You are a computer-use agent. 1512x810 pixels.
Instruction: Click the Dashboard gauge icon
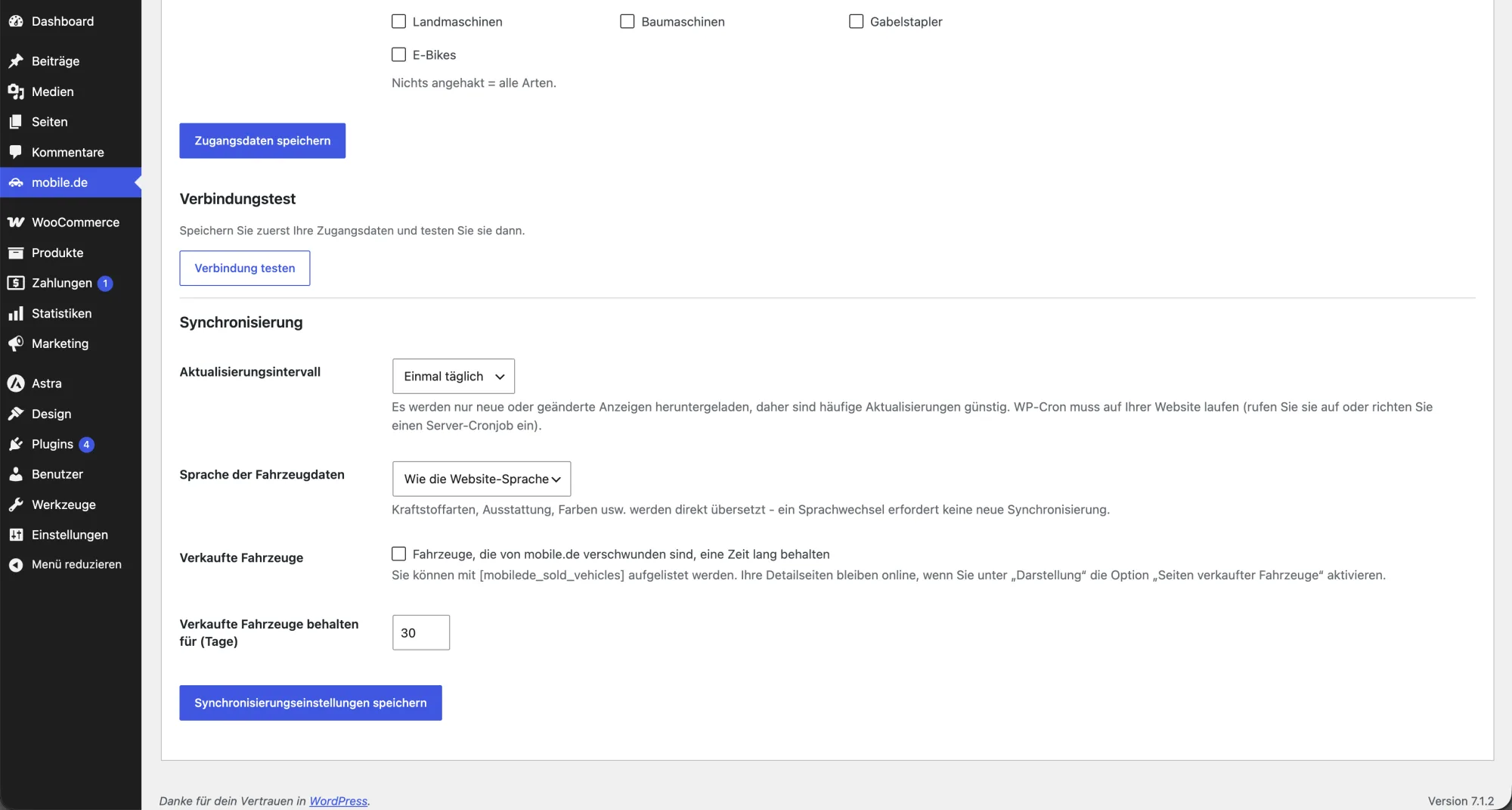click(x=16, y=21)
